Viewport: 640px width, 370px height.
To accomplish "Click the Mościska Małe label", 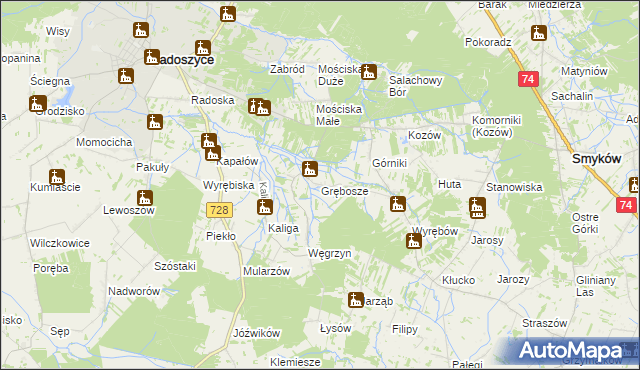I will tap(339, 115).
